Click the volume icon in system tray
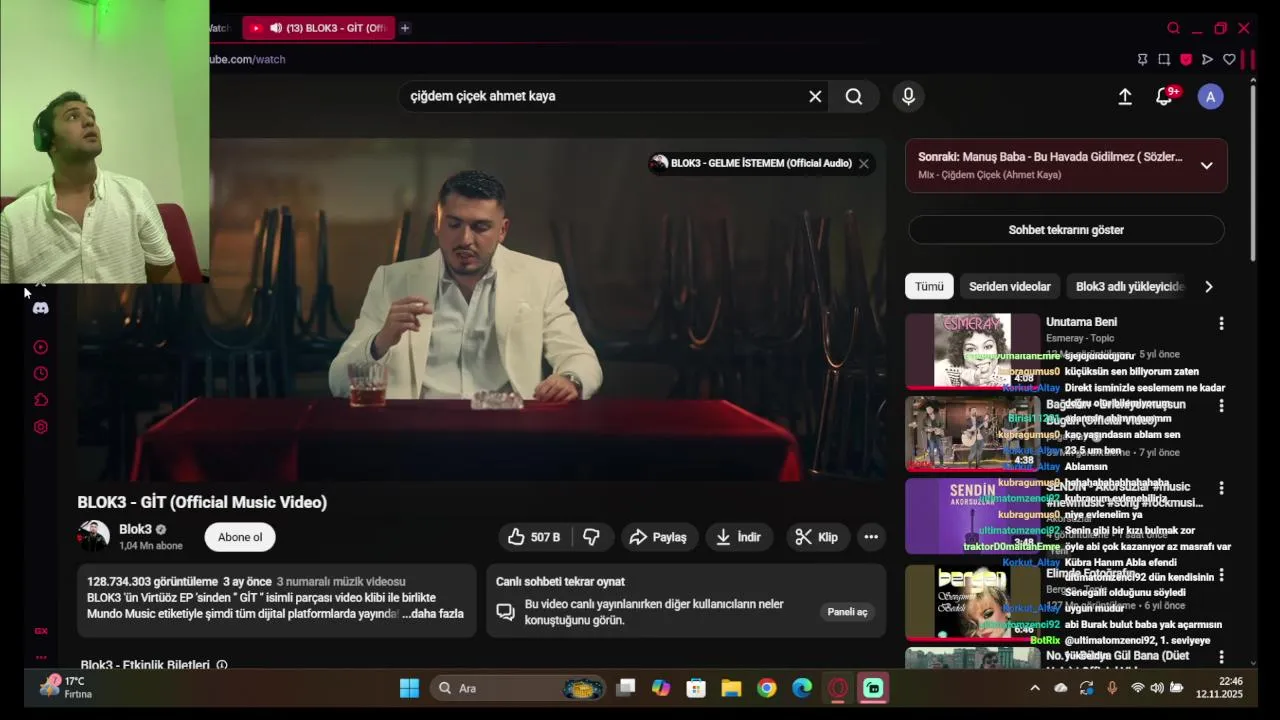 coord(1157,688)
